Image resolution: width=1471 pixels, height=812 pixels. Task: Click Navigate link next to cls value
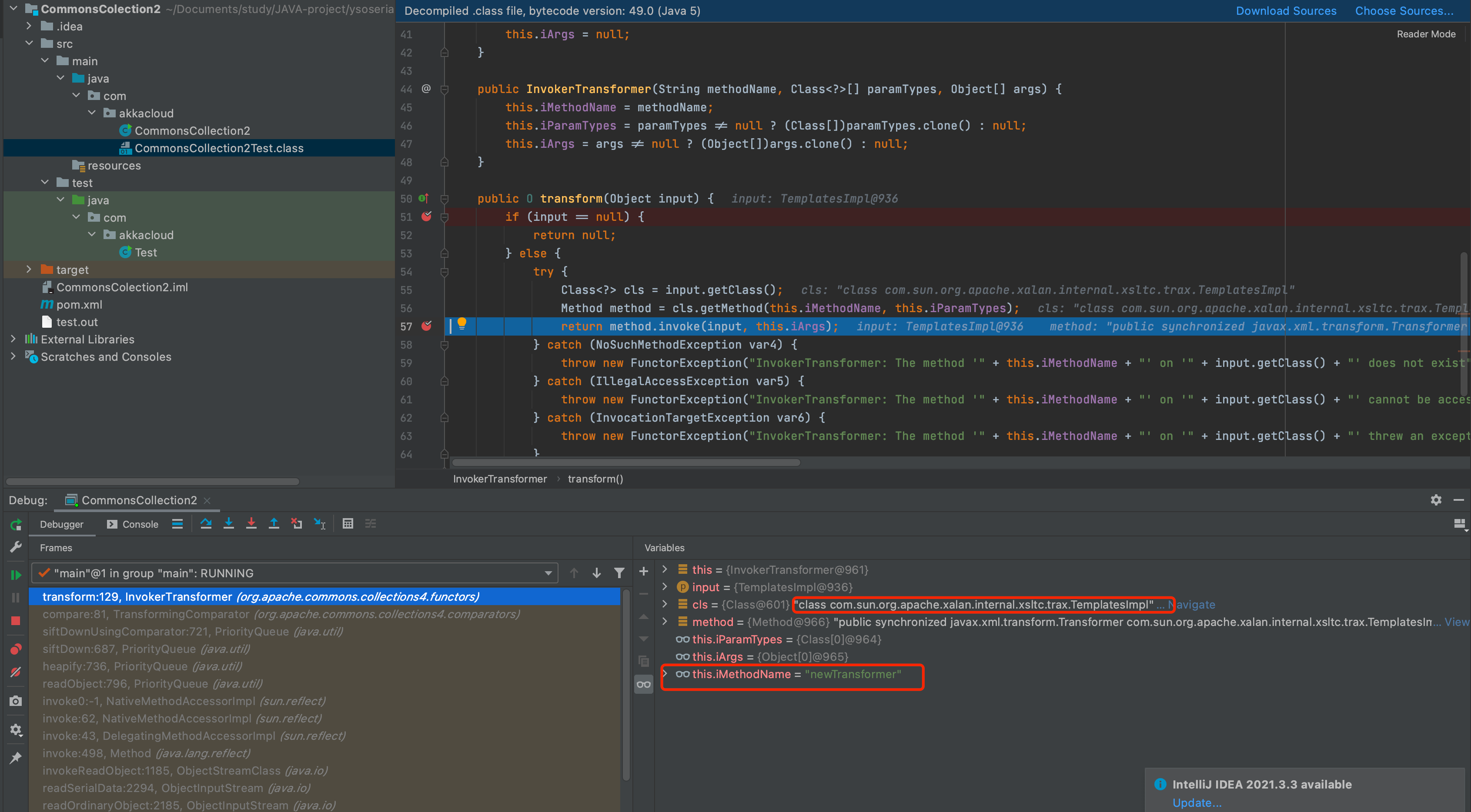point(1192,604)
